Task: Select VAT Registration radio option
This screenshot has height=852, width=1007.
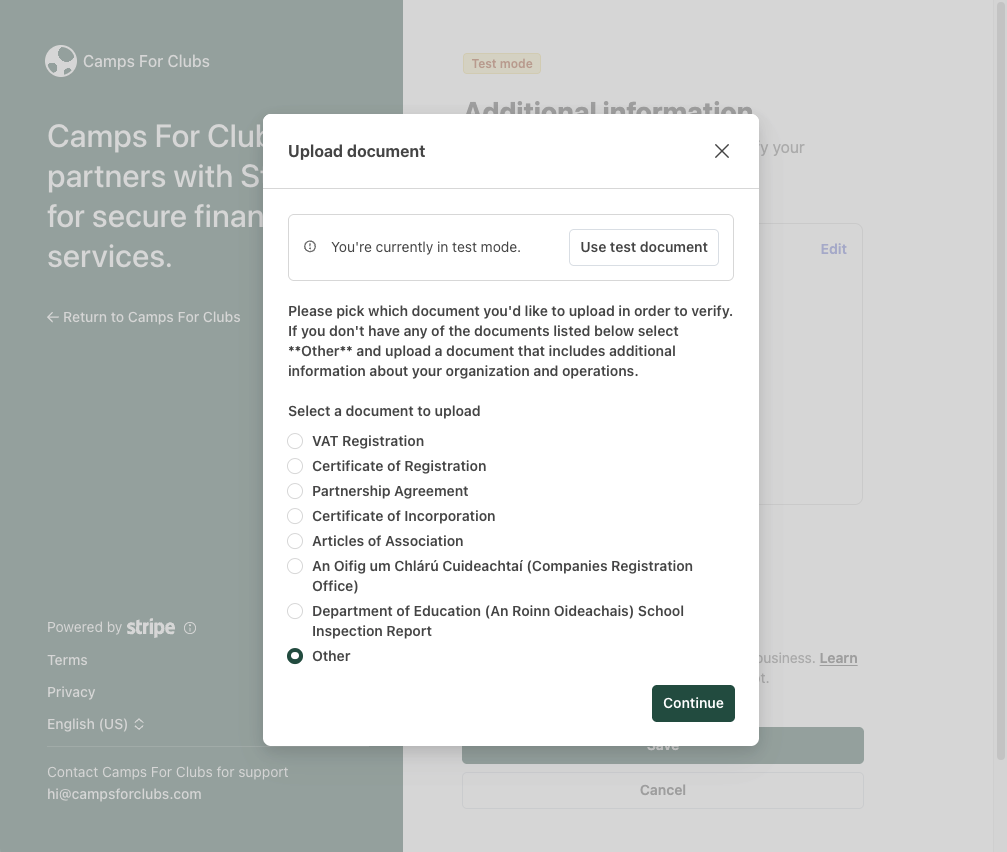Action: click(x=295, y=441)
